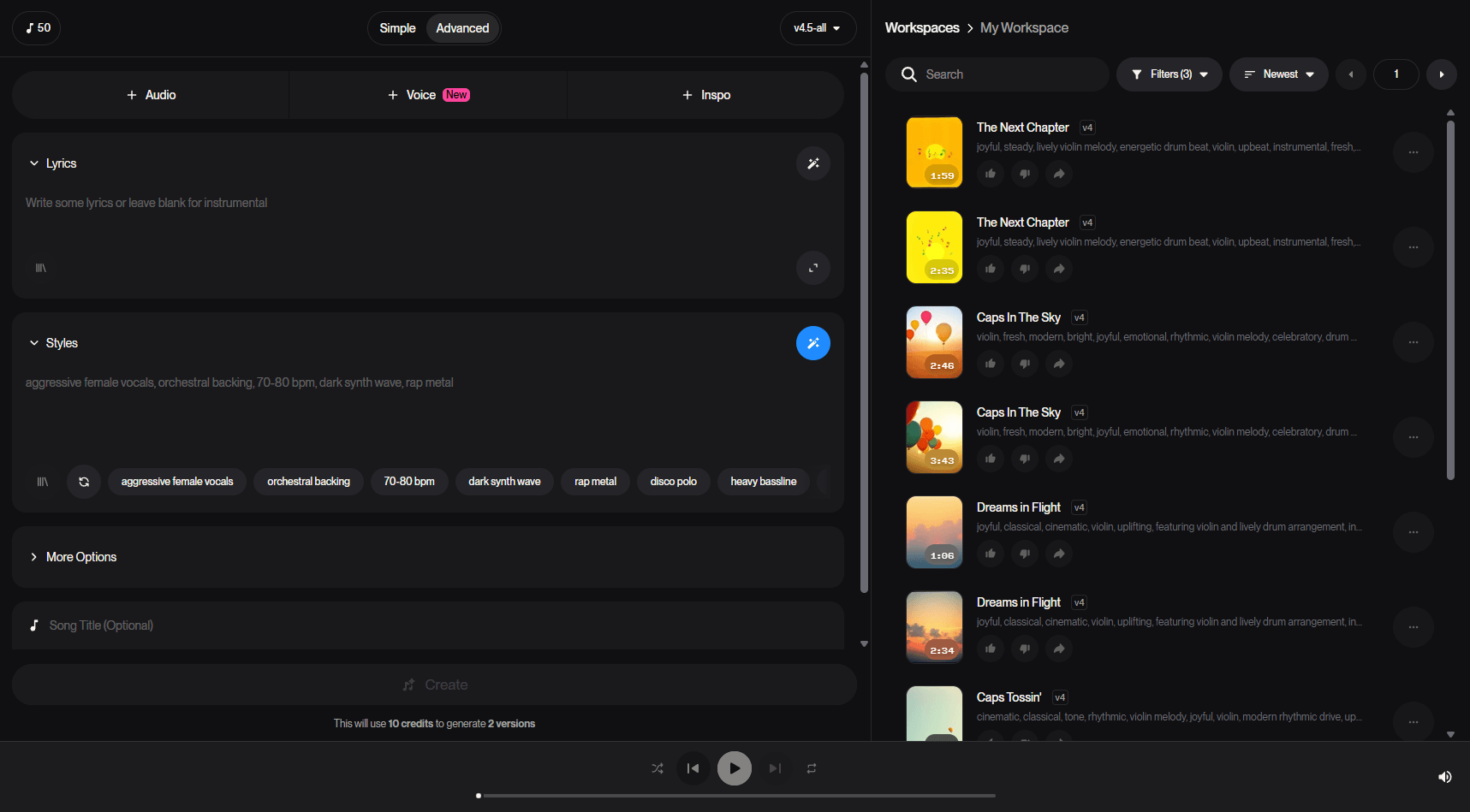Switch to Simple mode

tap(397, 27)
